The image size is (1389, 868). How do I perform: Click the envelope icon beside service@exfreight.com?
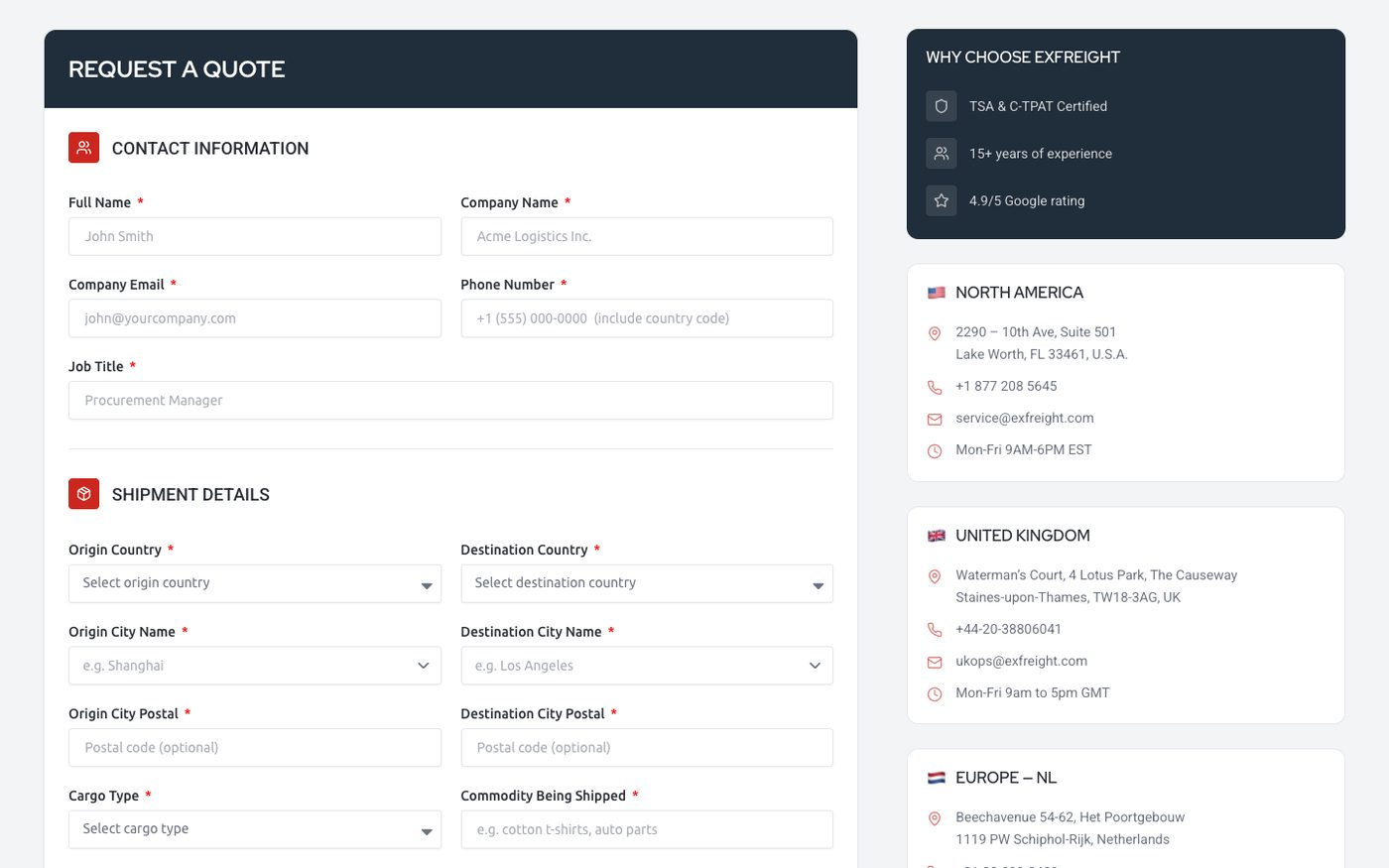coord(934,419)
